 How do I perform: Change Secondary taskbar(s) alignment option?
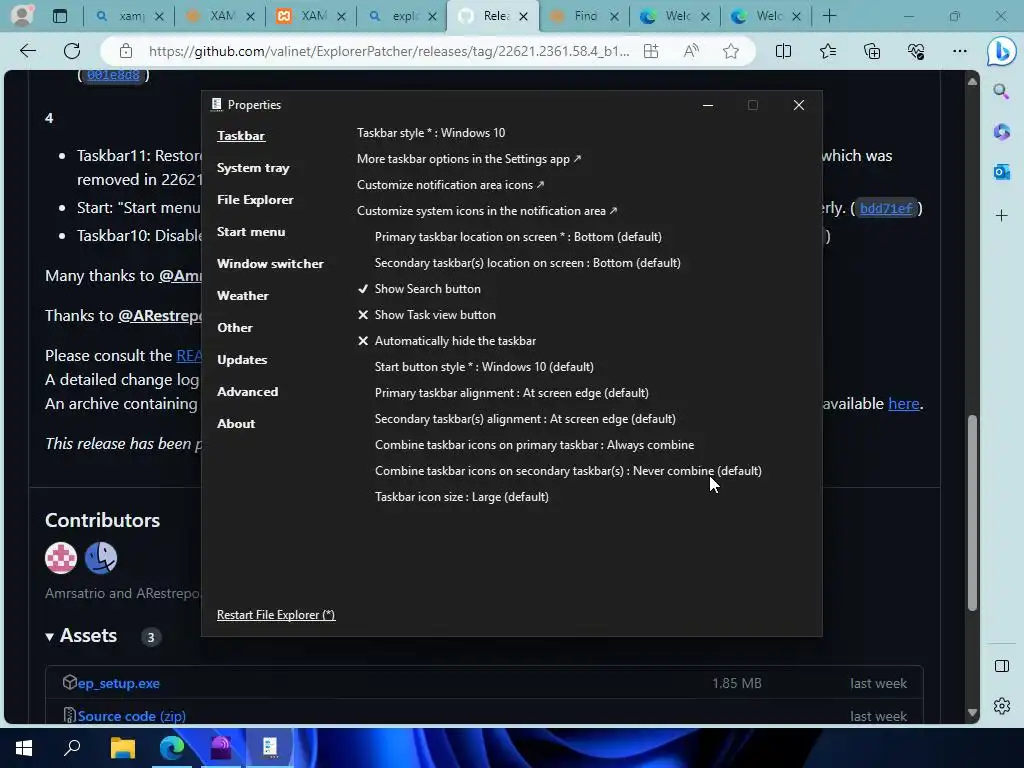[x=525, y=419]
